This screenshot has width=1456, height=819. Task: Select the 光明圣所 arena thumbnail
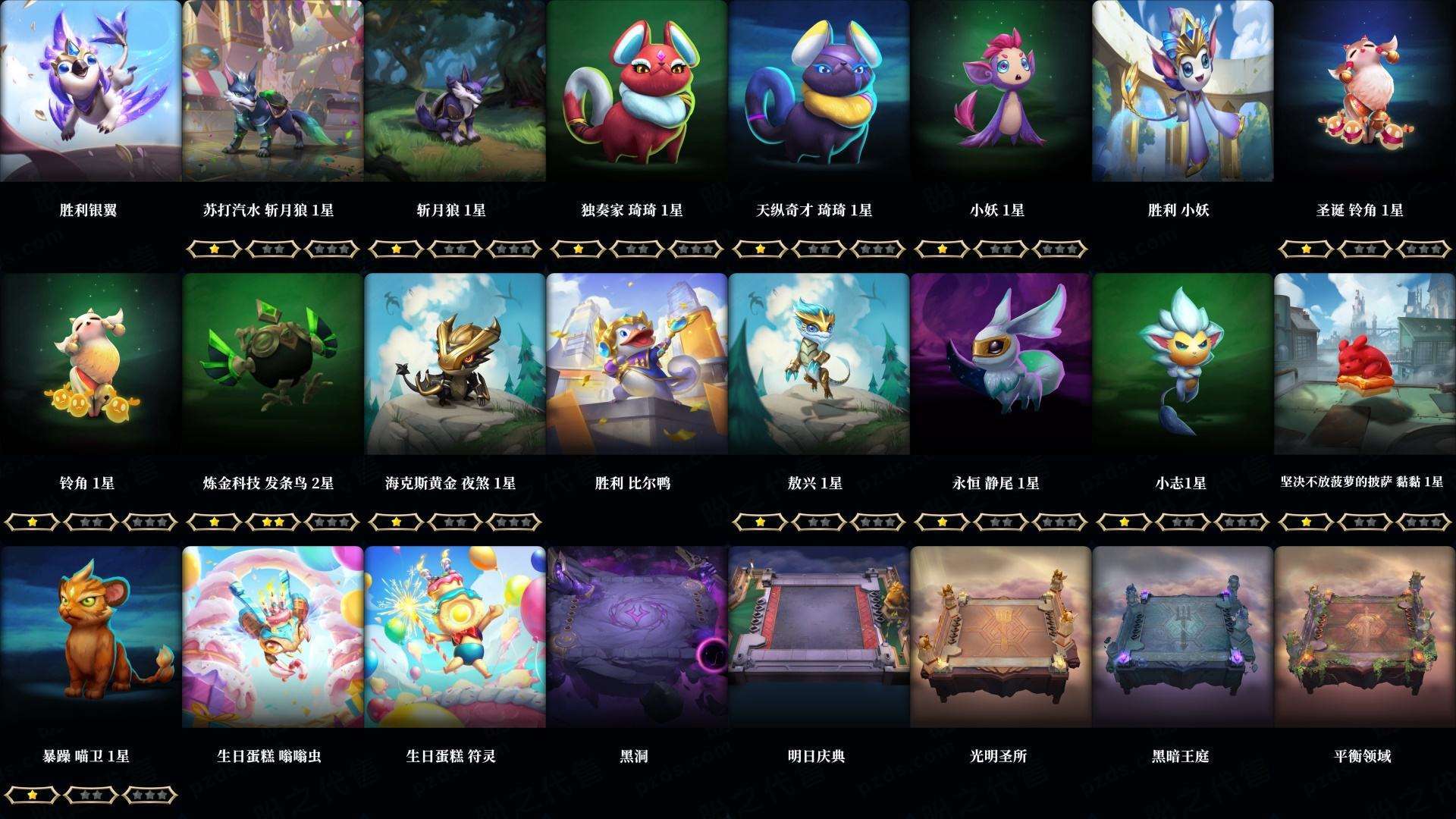click(x=1001, y=637)
